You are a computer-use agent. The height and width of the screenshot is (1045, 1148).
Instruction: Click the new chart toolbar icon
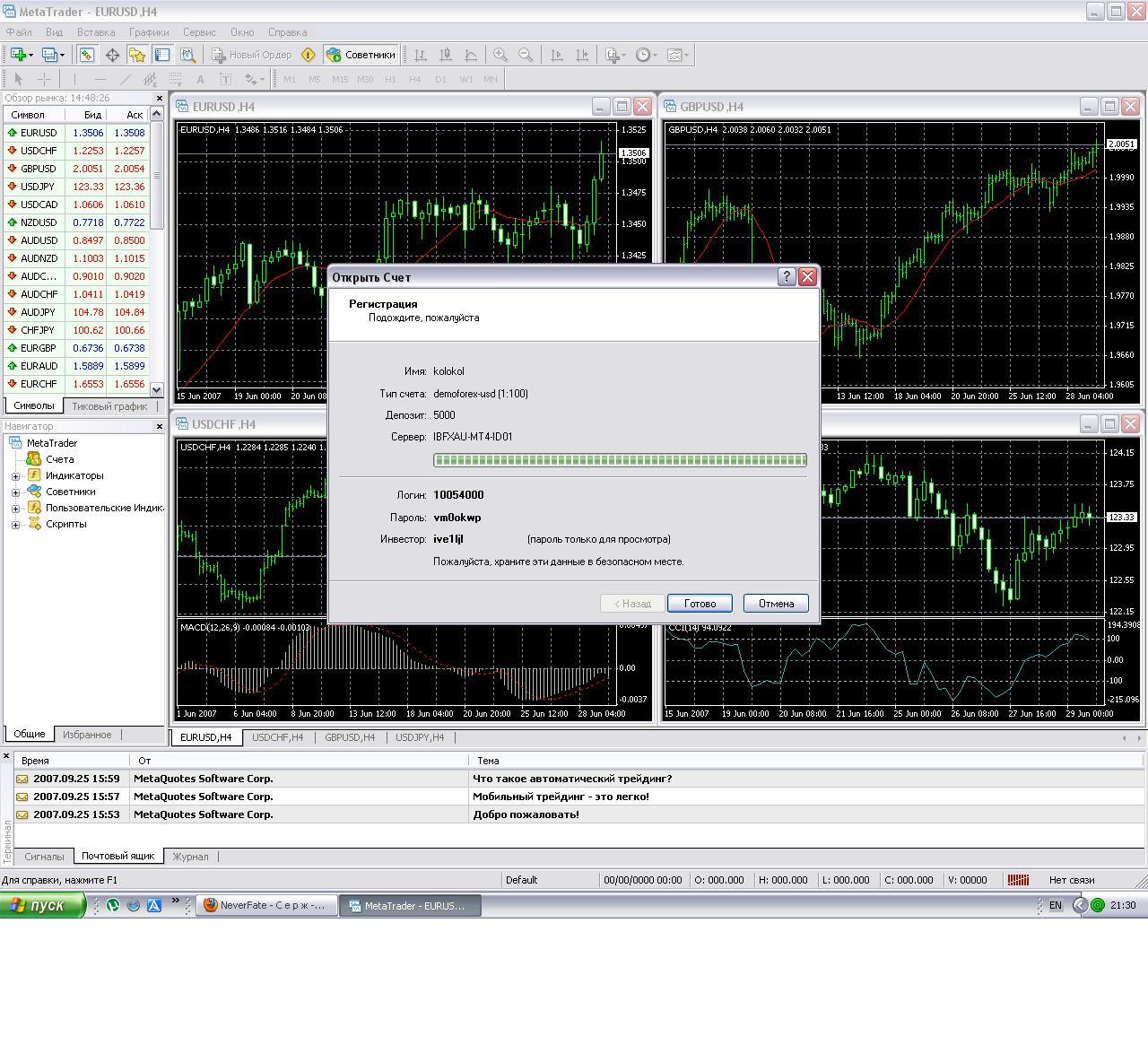coord(18,55)
